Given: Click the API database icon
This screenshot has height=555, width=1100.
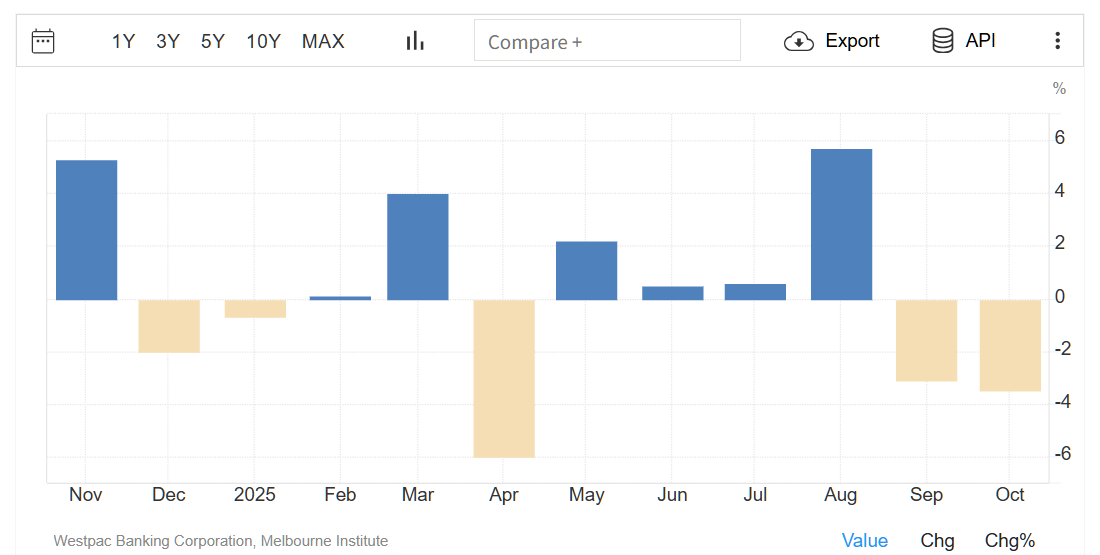Looking at the screenshot, I should pos(942,41).
